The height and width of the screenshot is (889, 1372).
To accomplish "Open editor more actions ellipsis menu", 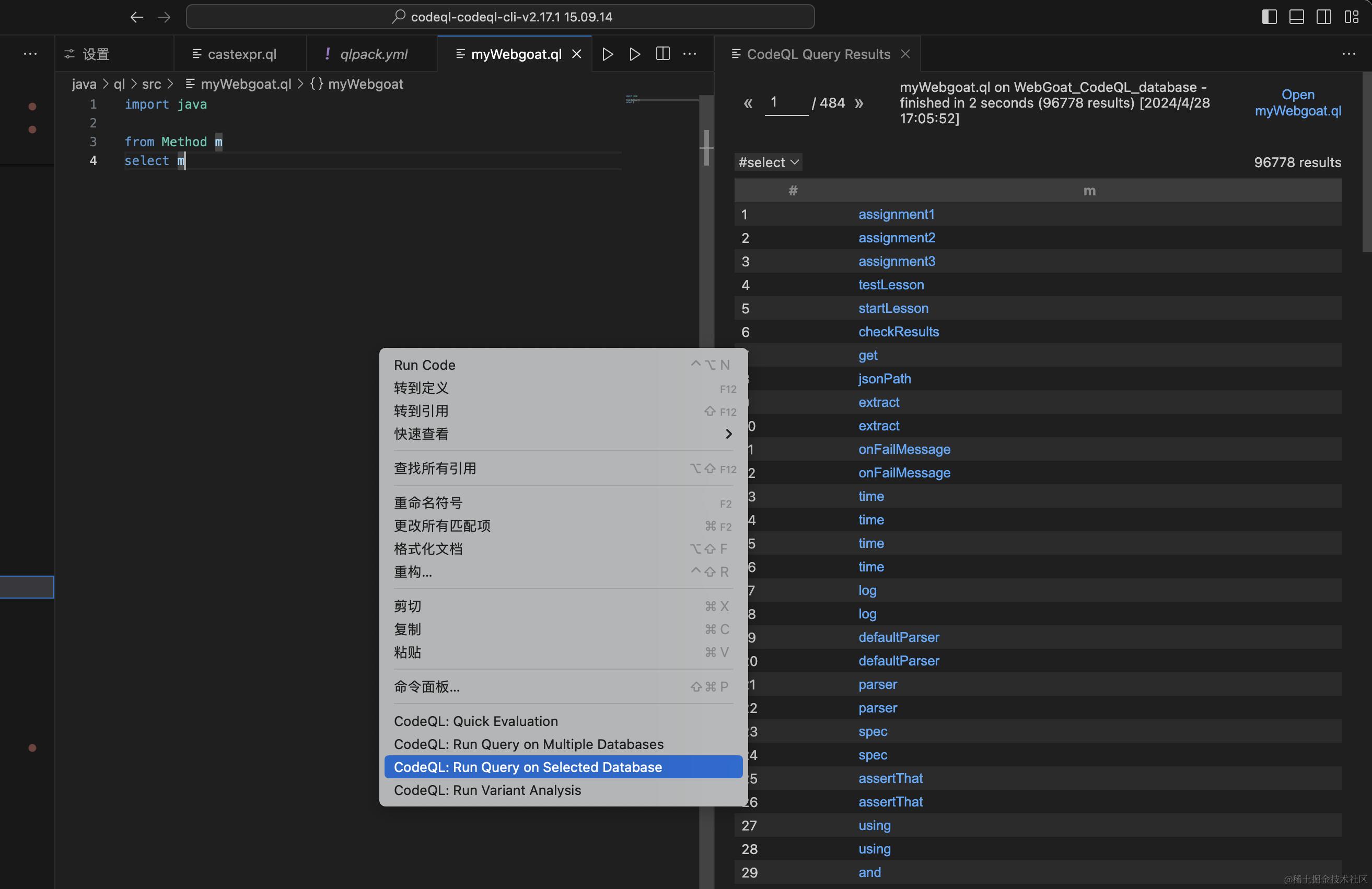I will [x=690, y=54].
